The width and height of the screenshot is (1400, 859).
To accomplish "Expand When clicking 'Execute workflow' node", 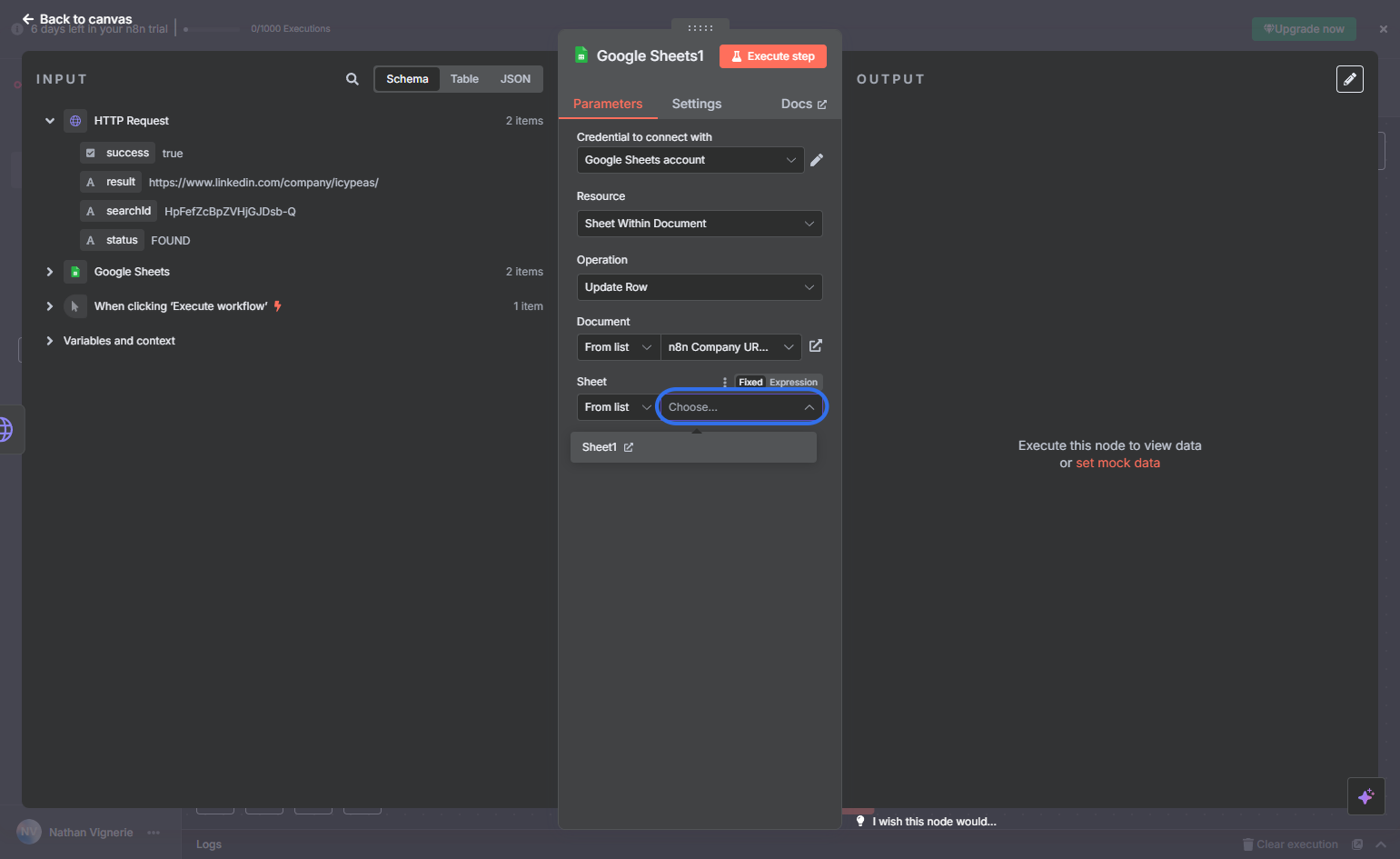I will (x=50, y=306).
